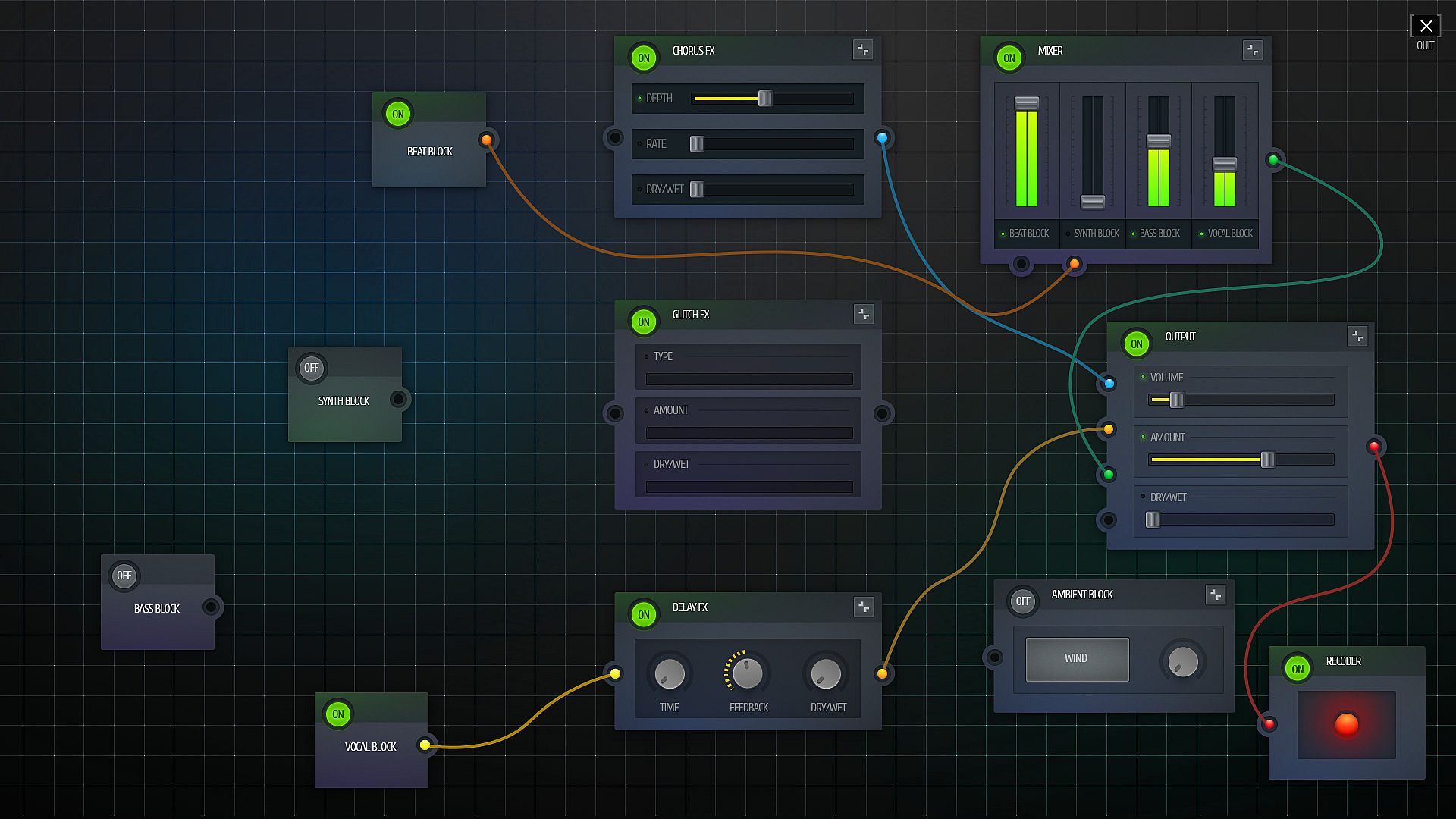Click the Chorus FX blue output port

point(882,138)
